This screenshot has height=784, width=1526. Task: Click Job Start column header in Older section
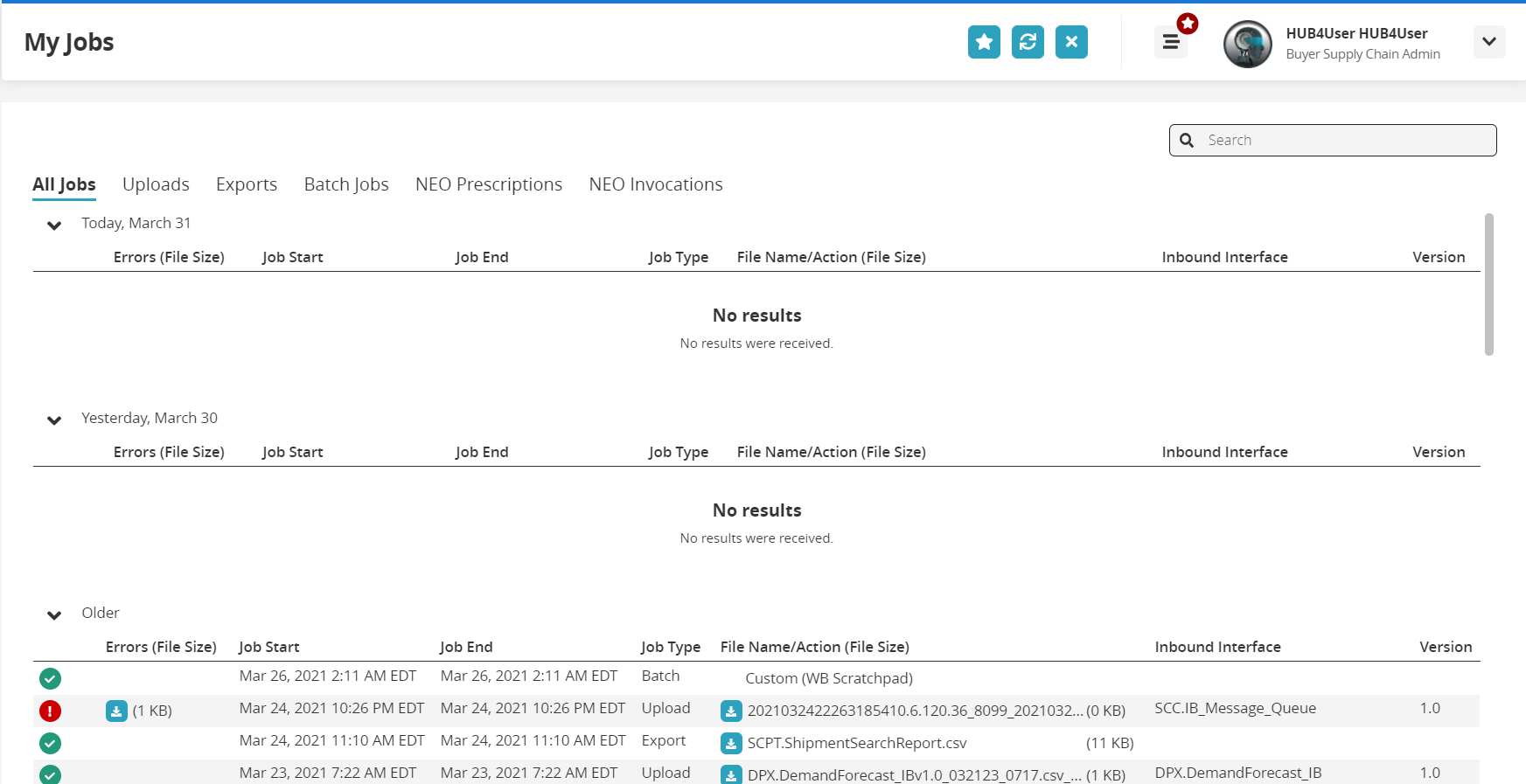(269, 647)
